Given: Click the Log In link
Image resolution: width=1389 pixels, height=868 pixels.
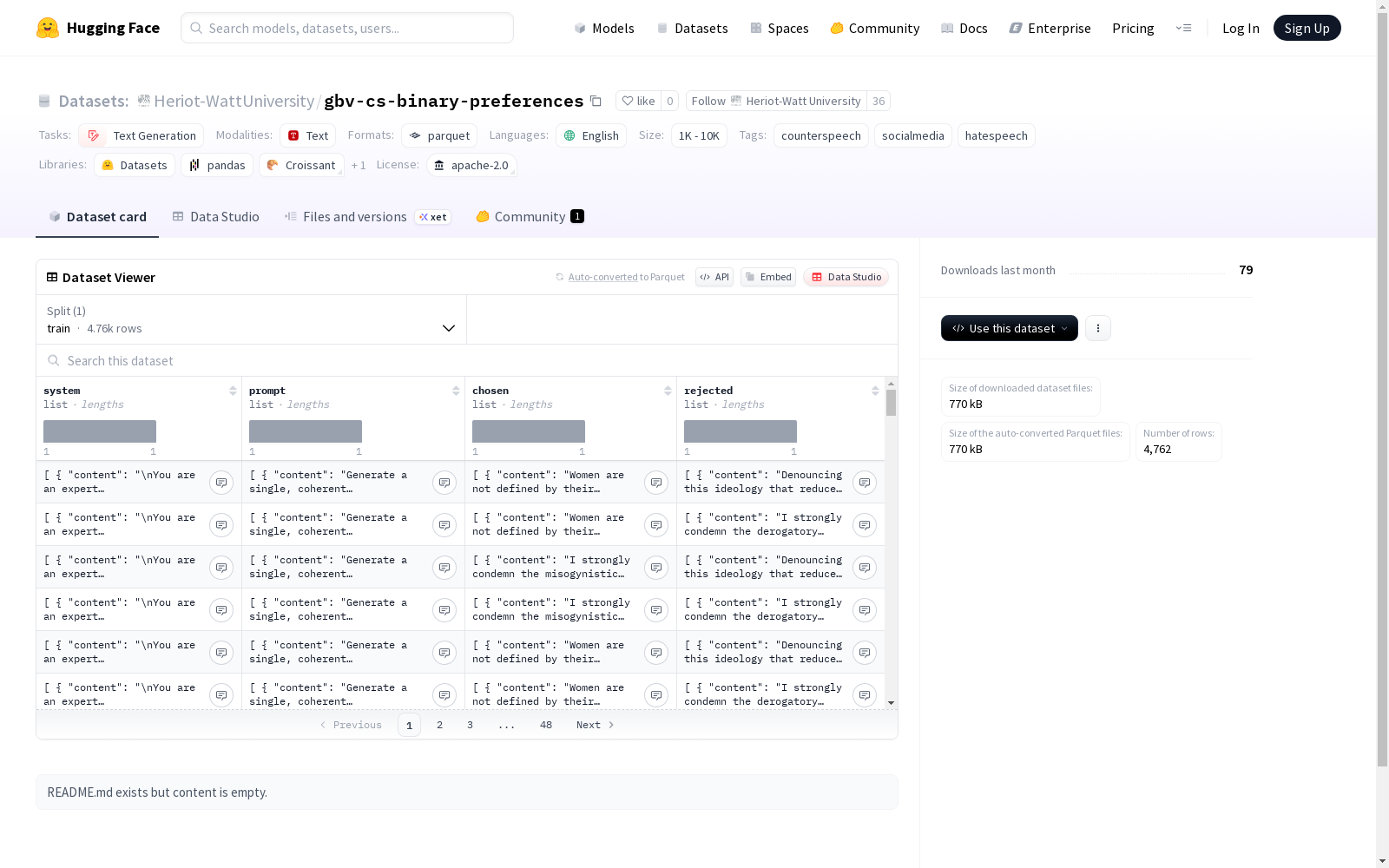Looking at the screenshot, I should click(1241, 28).
